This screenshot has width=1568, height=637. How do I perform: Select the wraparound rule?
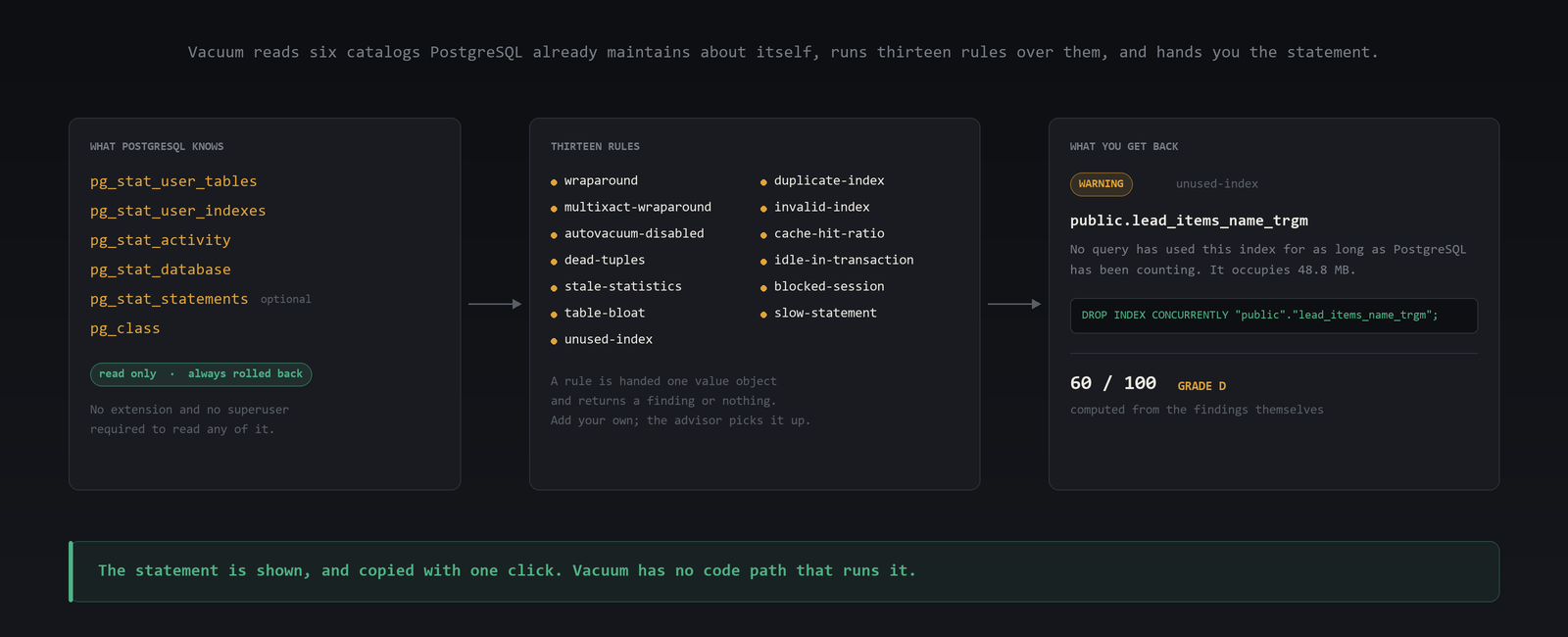(x=601, y=180)
